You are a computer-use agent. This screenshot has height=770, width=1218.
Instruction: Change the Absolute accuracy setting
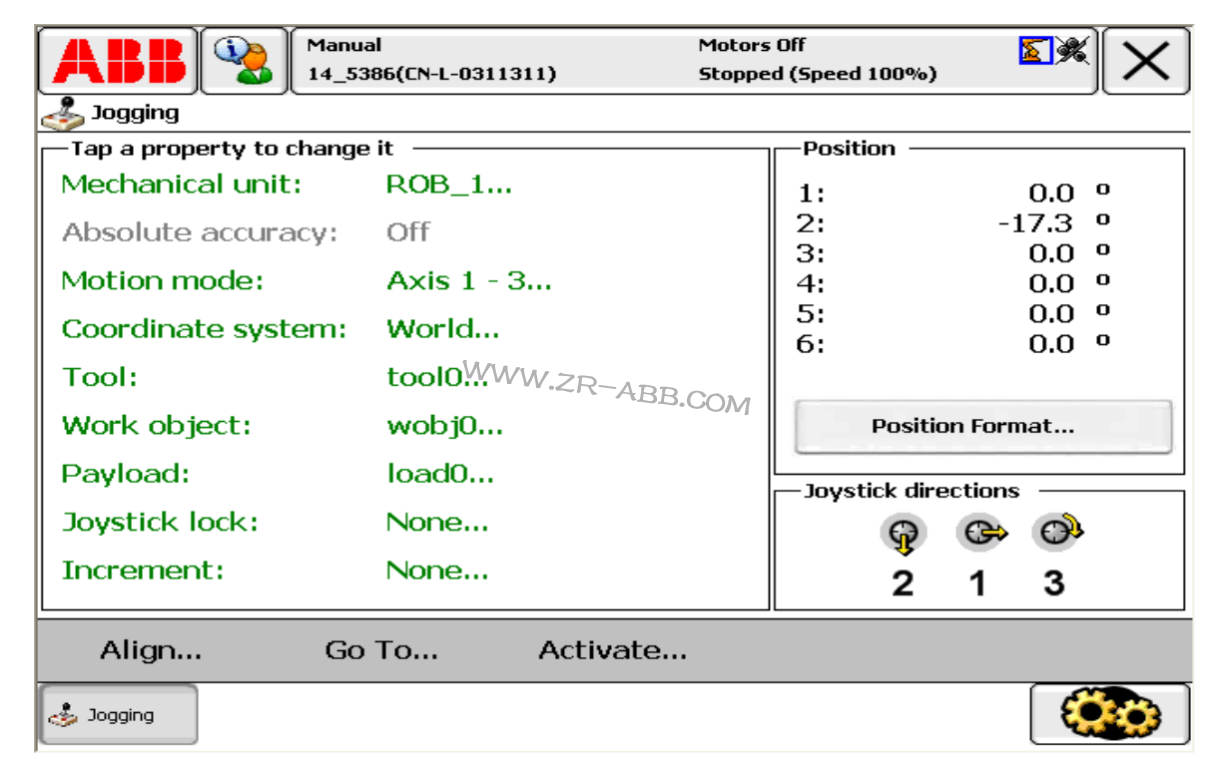[x=409, y=232]
